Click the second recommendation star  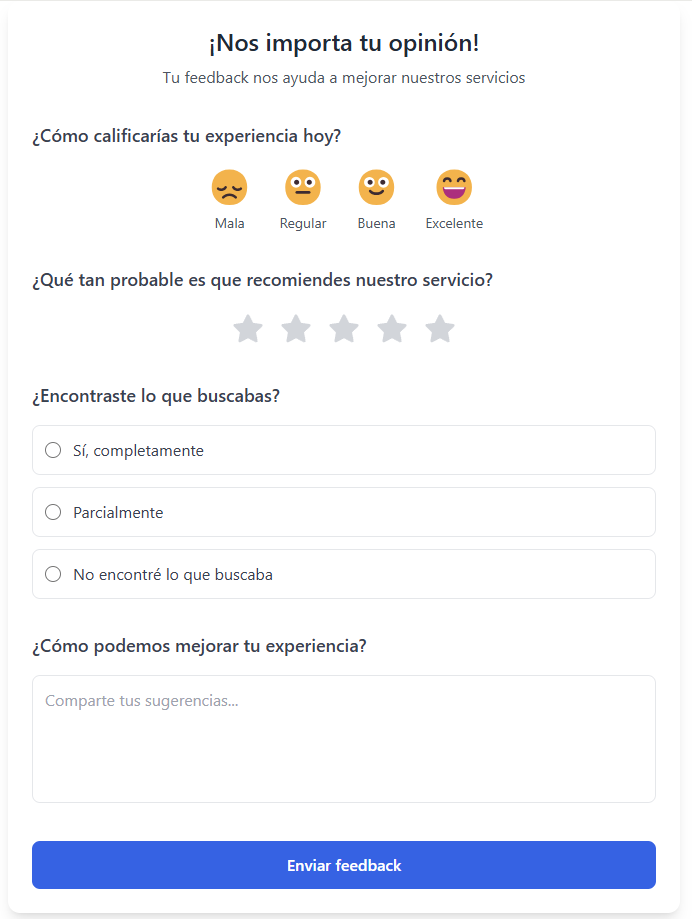coord(296,328)
